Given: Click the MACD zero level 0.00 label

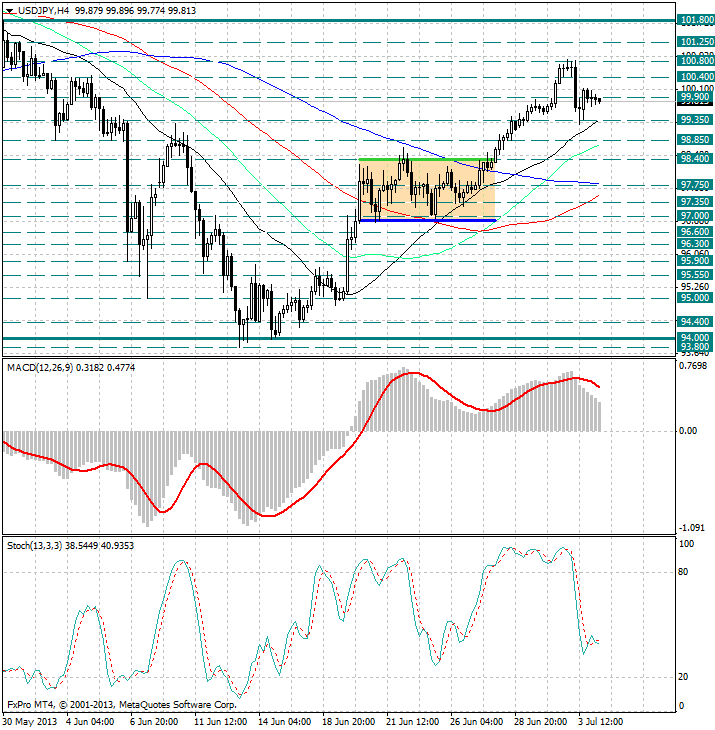Looking at the screenshot, I should click(688, 431).
